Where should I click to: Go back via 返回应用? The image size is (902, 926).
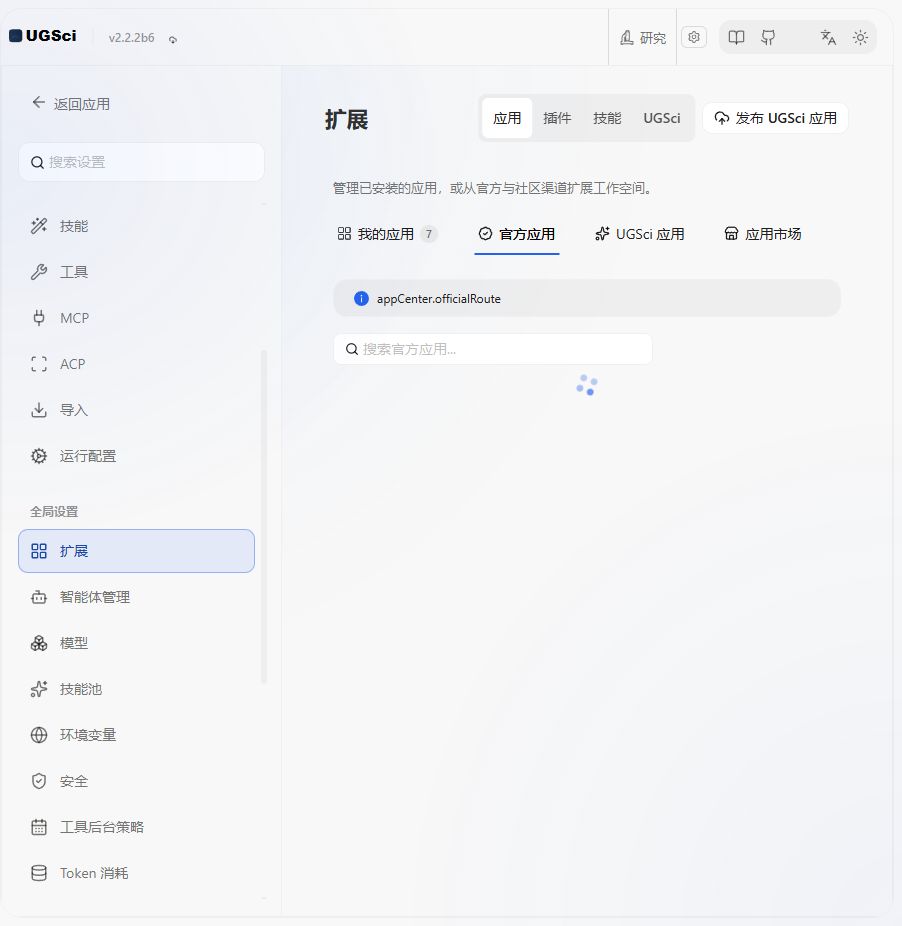coord(71,104)
